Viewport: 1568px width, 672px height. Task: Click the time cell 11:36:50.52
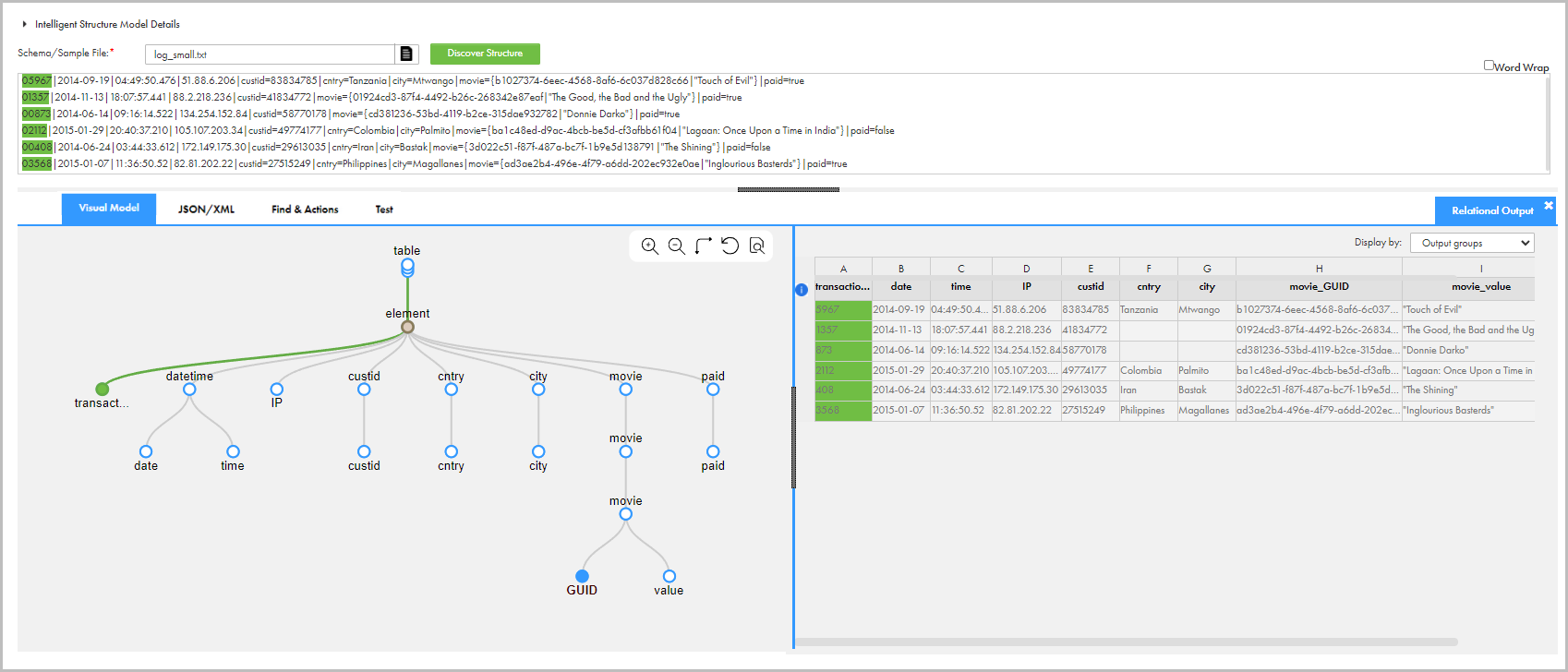coord(960,411)
